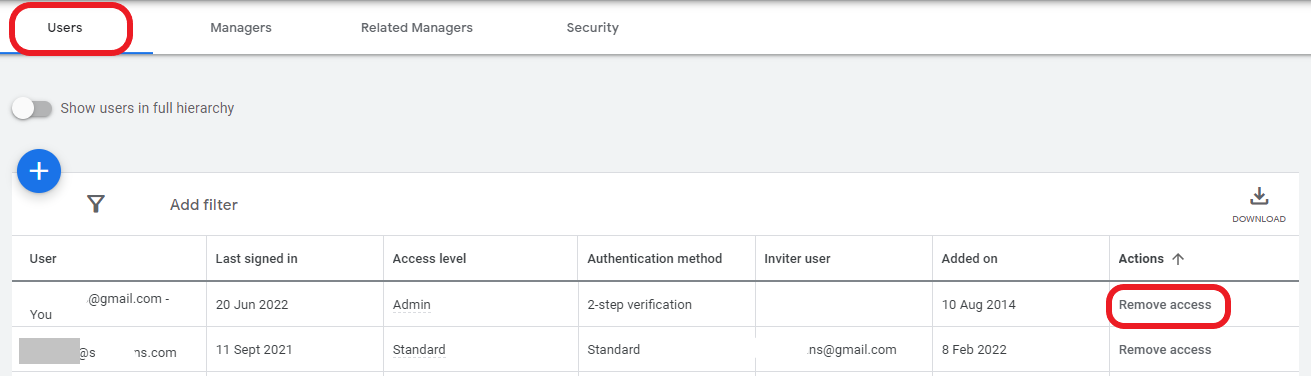Screen dimensions: 1311x376
Task: Switch to the Security tab
Action: [x=593, y=28]
